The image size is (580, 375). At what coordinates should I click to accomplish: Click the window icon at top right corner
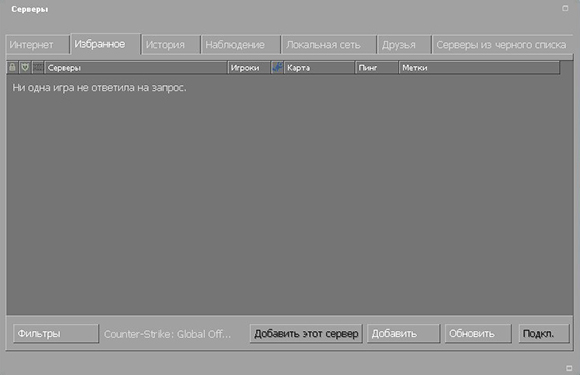pyautogui.click(x=565, y=8)
